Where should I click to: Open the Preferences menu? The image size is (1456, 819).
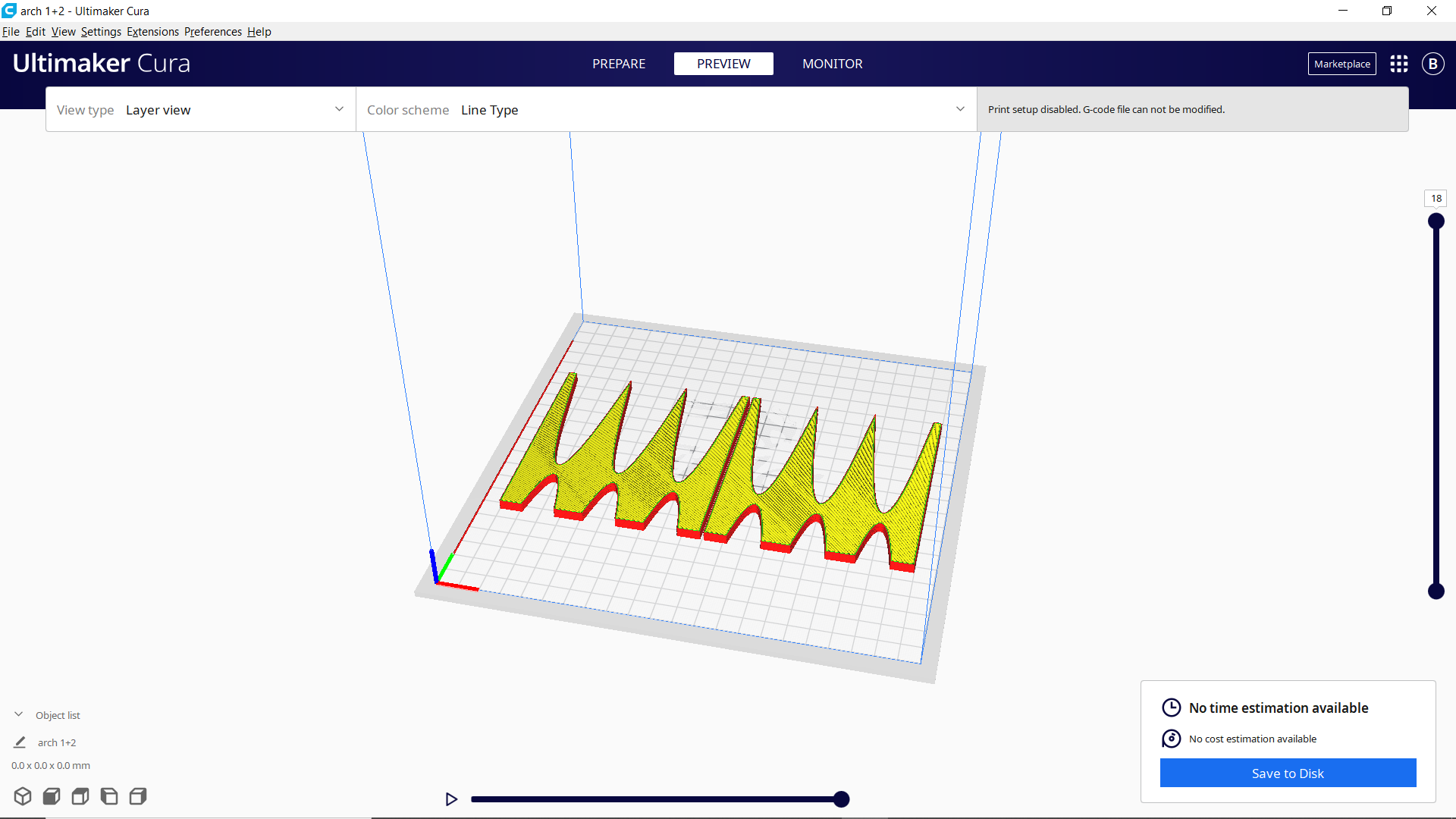pos(212,32)
